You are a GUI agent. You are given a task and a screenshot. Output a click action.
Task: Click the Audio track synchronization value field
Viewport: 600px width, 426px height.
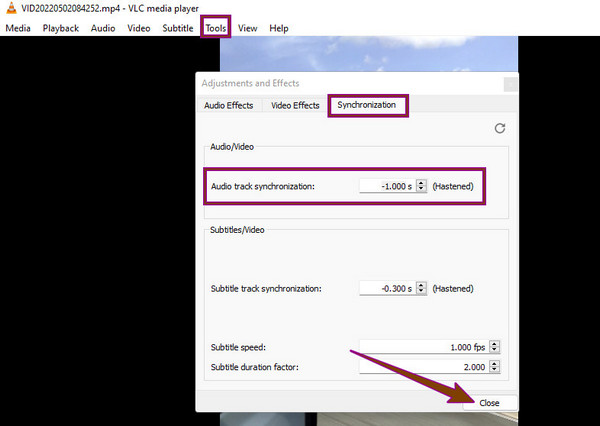387,186
